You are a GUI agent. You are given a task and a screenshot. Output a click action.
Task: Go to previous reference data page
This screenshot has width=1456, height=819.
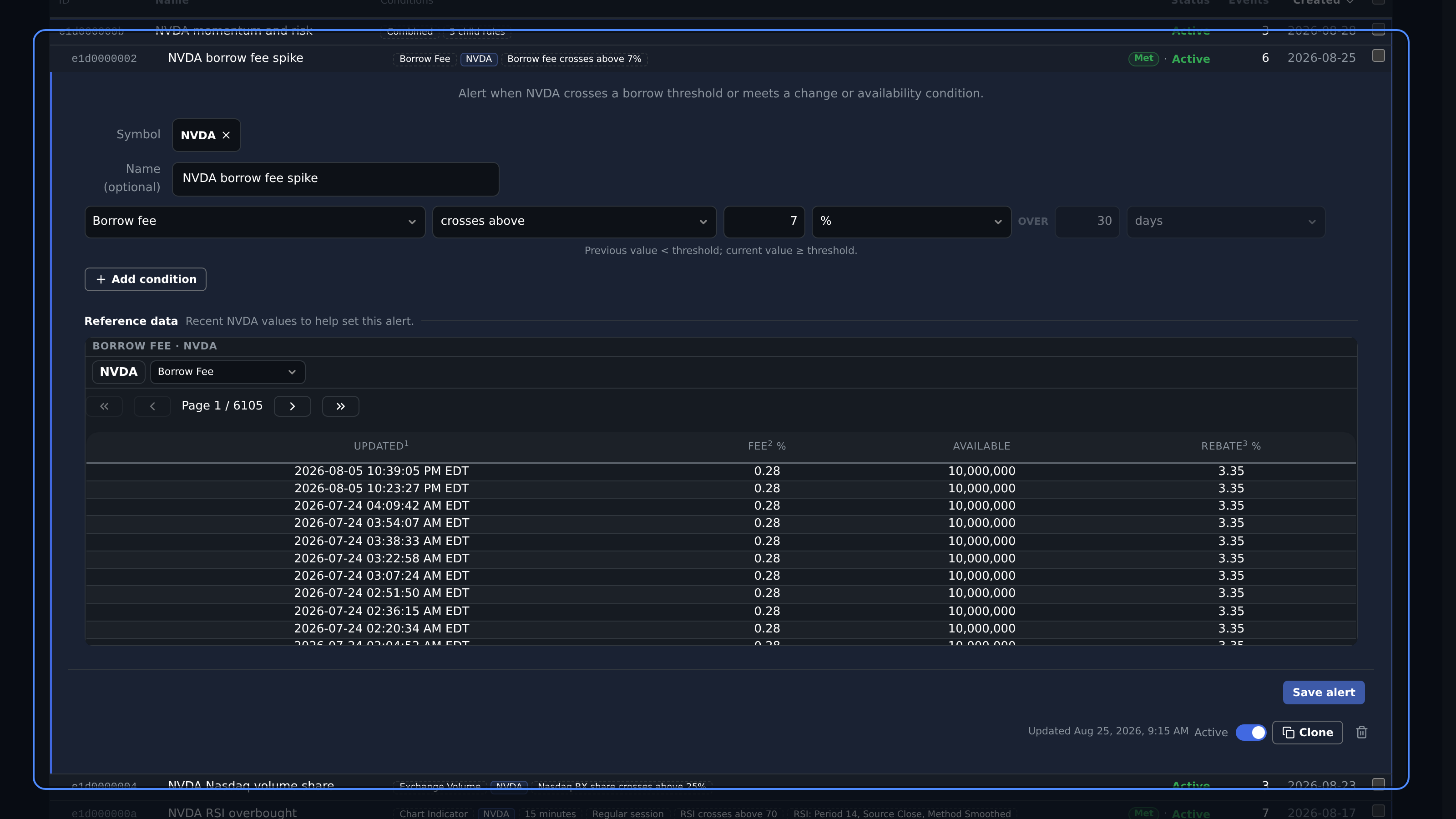(152, 406)
